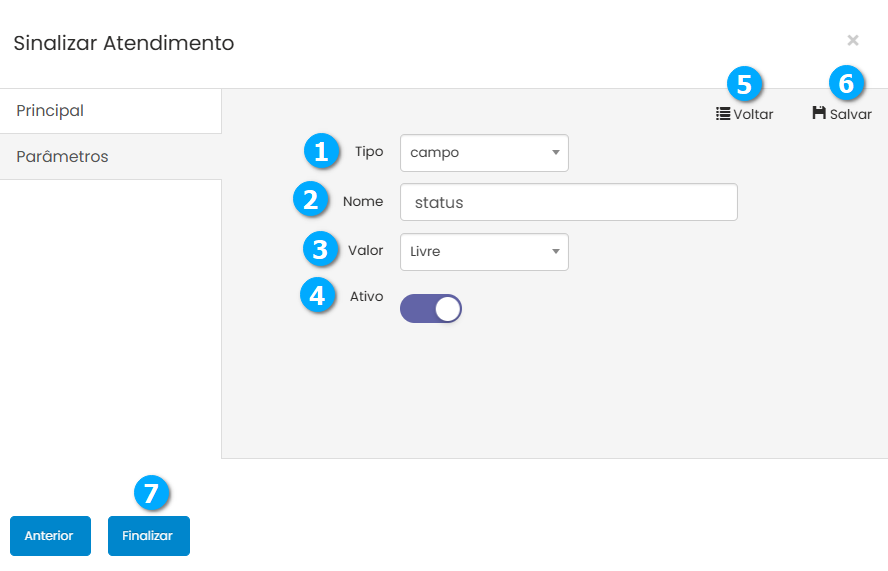Open the Parâmetros tab
Screen dimensions: 888x571
click(110, 157)
